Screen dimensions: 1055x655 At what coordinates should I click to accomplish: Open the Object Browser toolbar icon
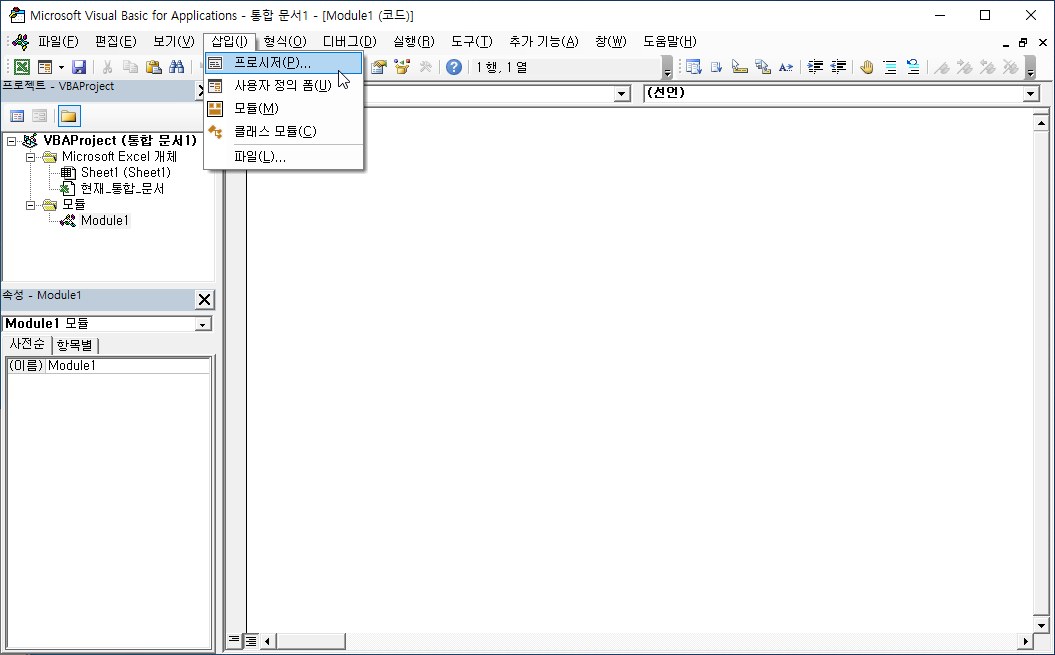click(x=402, y=67)
